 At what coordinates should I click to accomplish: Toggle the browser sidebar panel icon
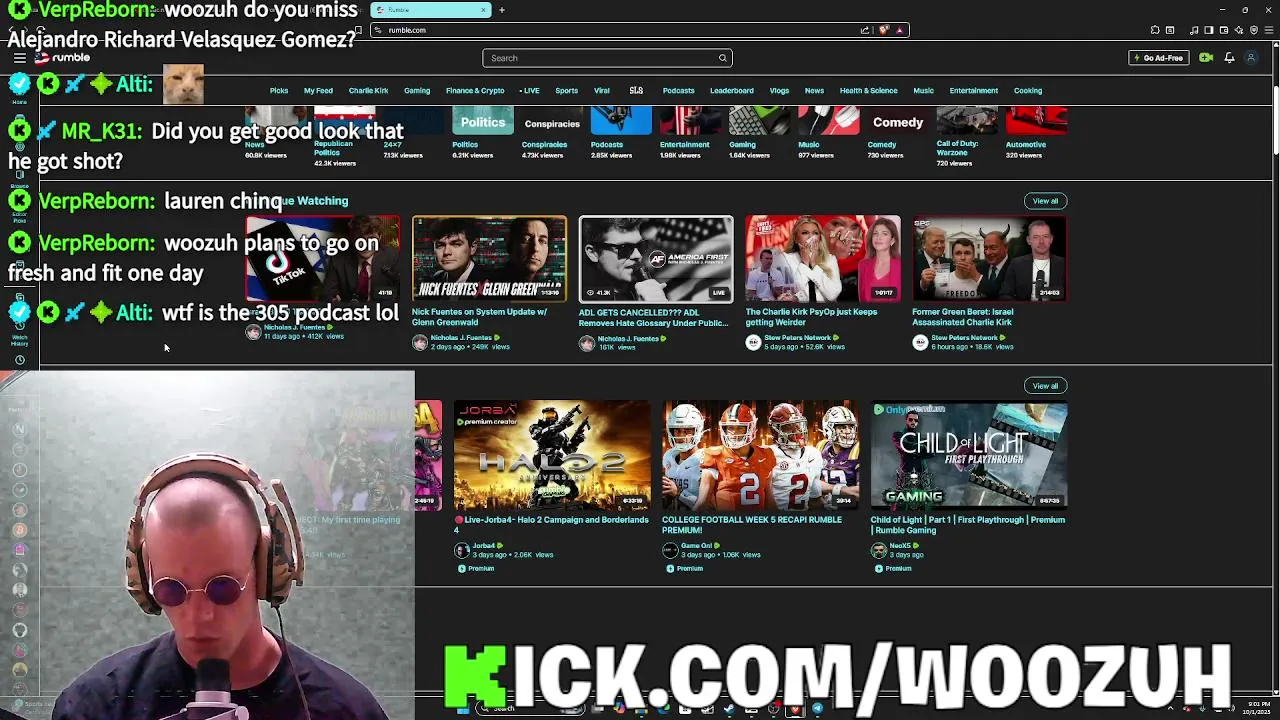click(x=1209, y=30)
